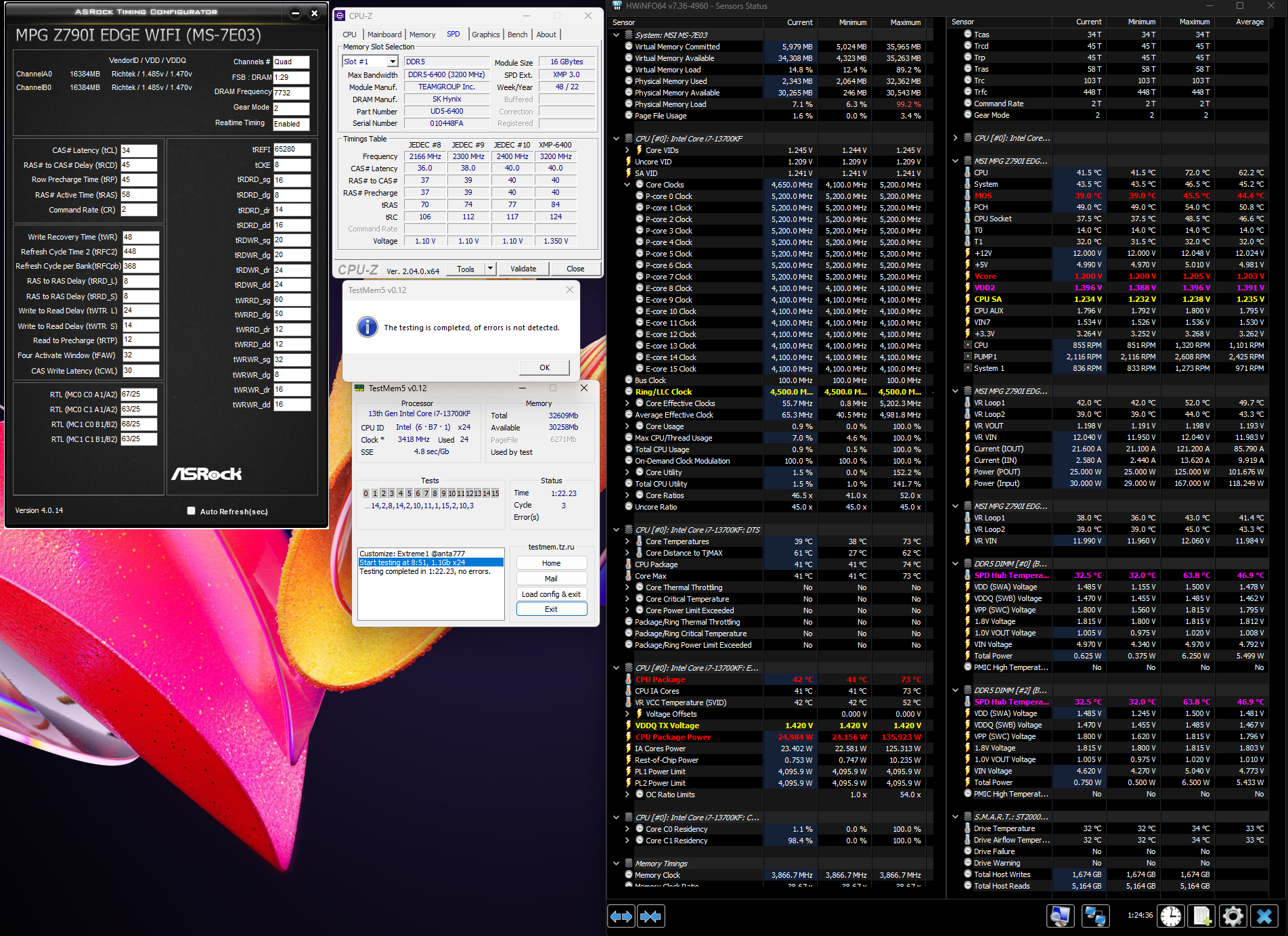Expand the Core Effective Clocks row
This screenshot has height=936, width=1288.
(627, 403)
